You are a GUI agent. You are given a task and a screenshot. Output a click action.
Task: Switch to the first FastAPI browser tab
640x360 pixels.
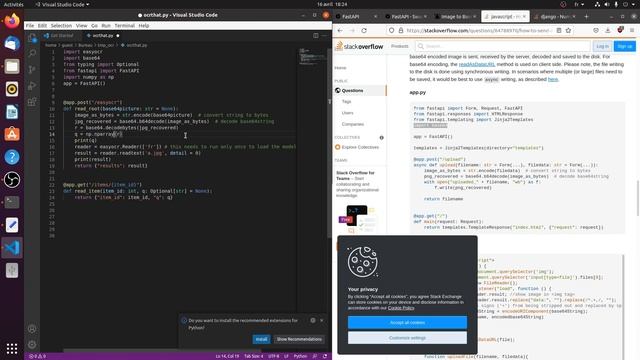point(355,17)
